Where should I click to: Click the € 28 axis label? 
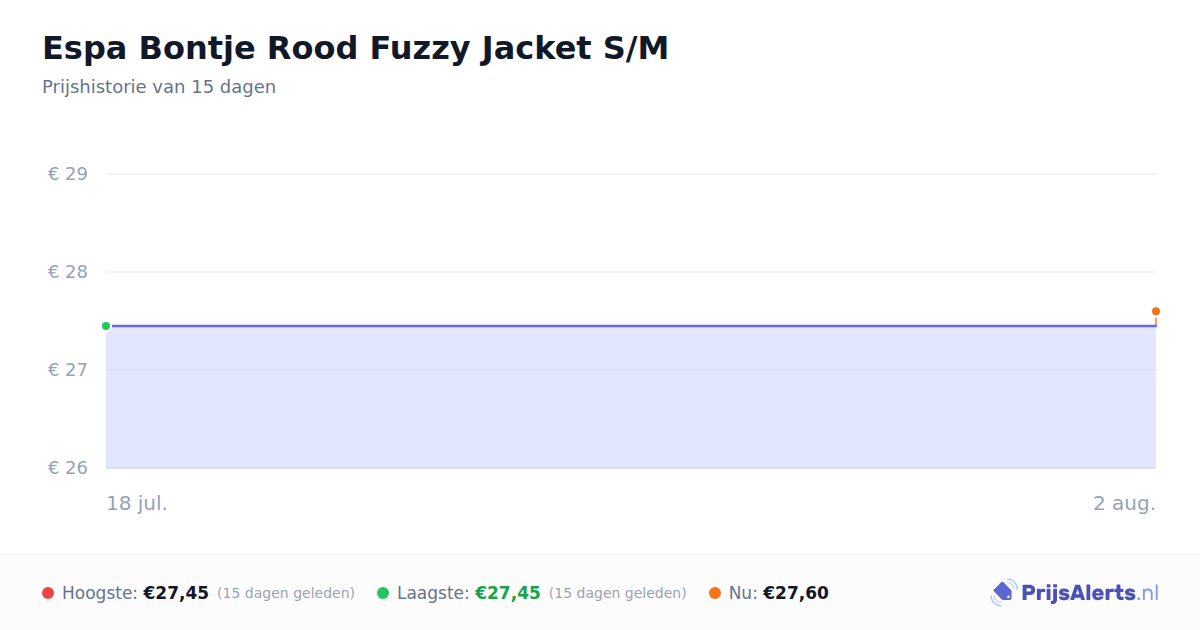click(x=68, y=272)
